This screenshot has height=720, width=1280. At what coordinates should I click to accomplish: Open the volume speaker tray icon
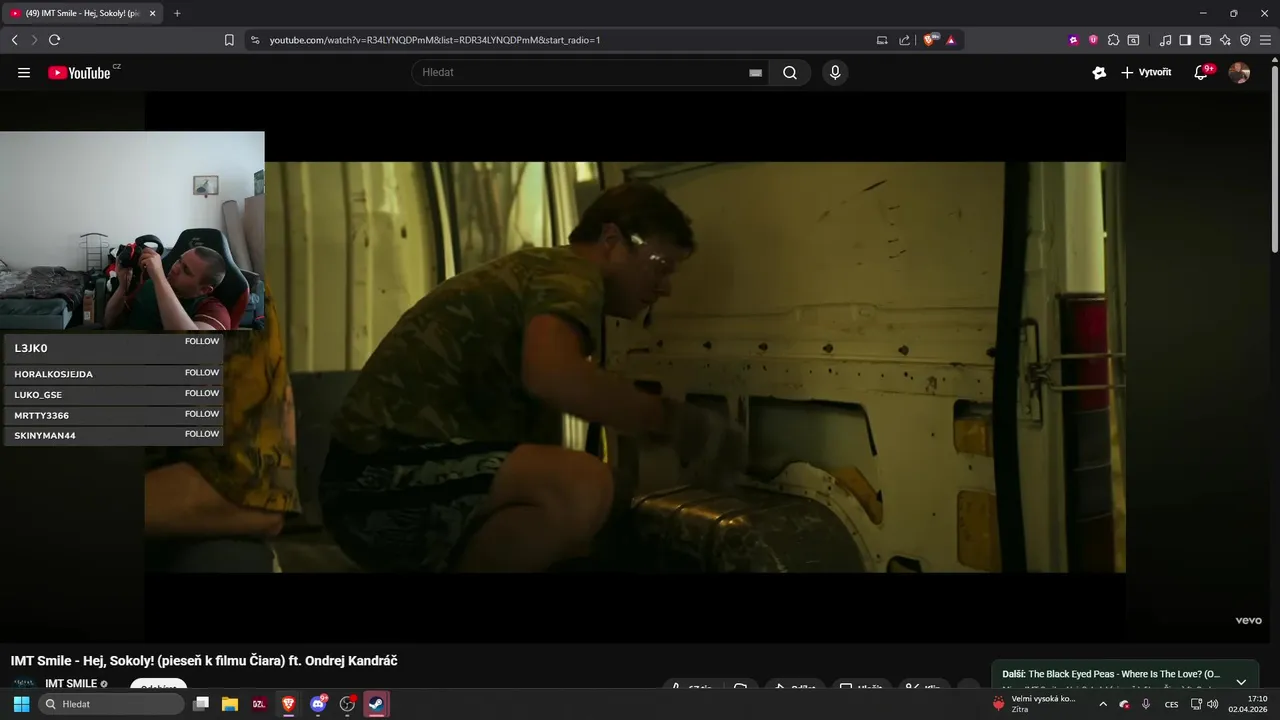coord(1213,704)
